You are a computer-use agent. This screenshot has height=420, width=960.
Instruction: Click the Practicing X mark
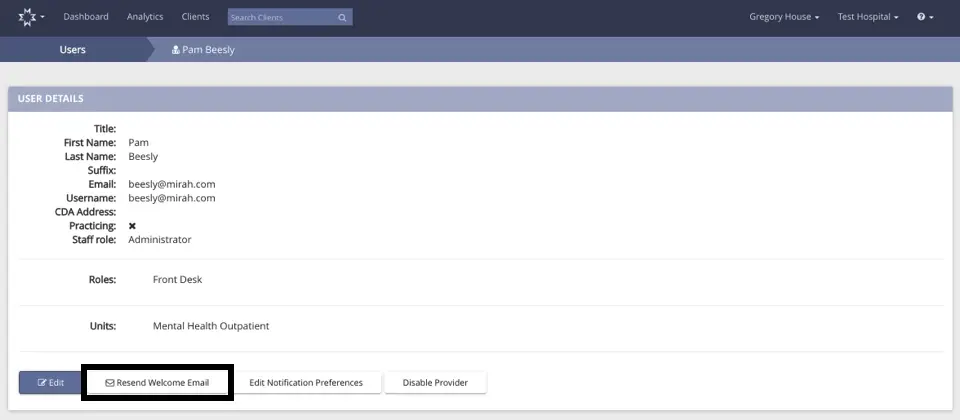(132, 226)
